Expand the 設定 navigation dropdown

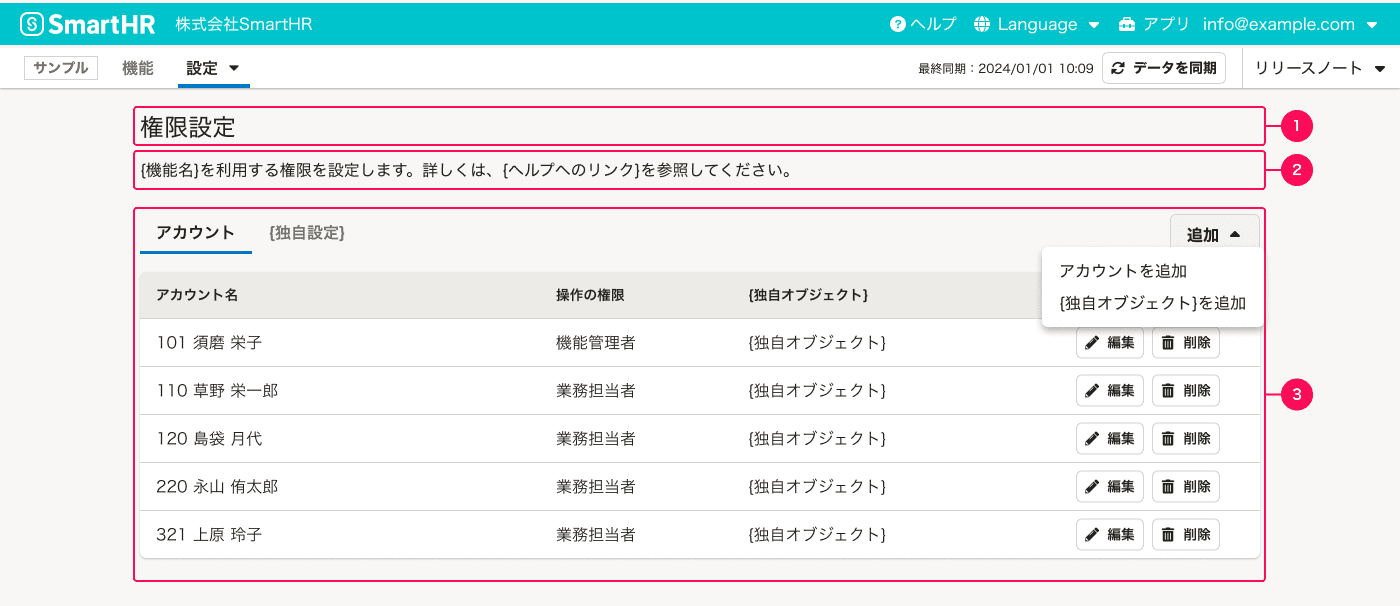pos(213,67)
